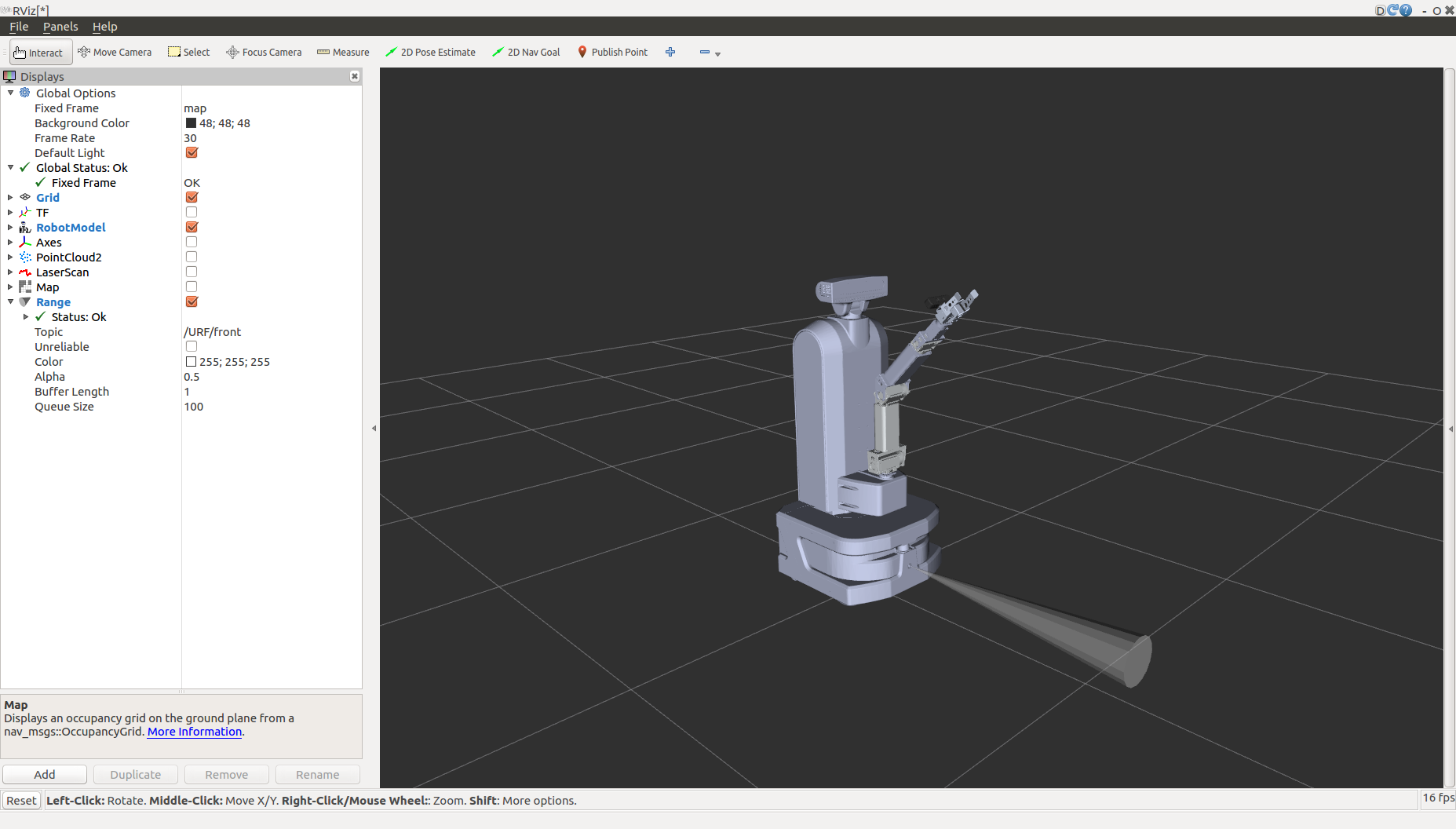Image resolution: width=1456 pixels, height=829 pixels.
Task: Enable the LaserScan display checkbox
Action: pos(192,272)
